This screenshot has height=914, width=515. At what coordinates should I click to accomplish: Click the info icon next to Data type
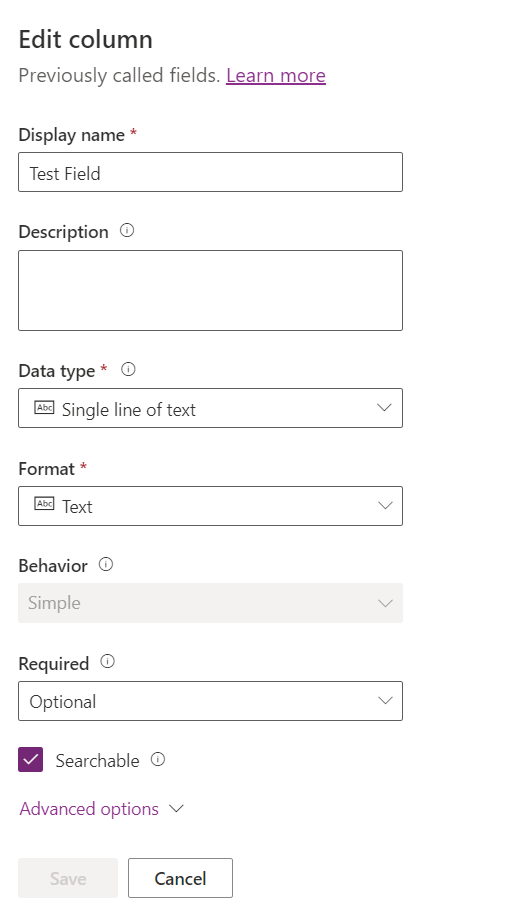tap(128, 370)
